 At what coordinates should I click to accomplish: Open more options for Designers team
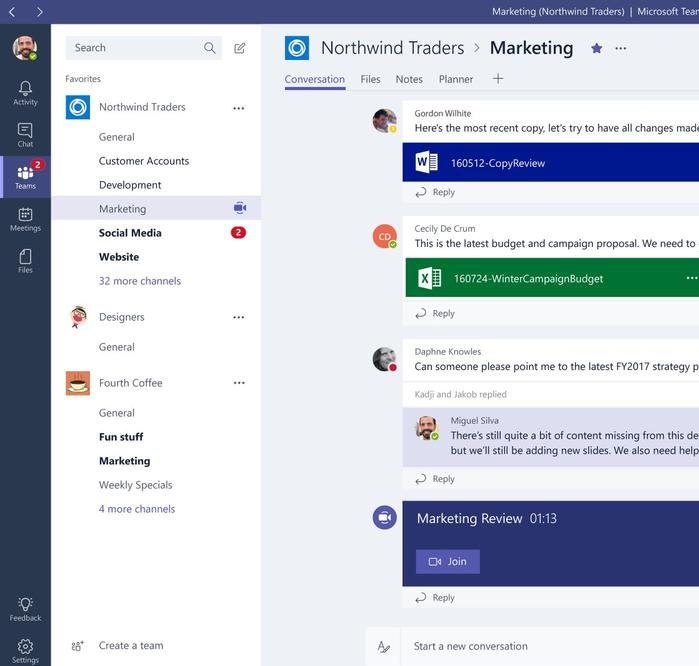point(238,317)
